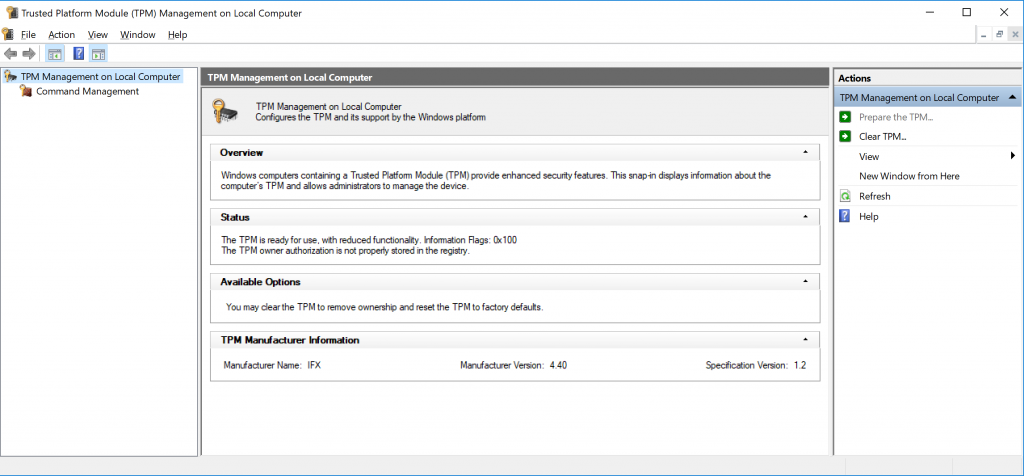The width and height of the screenshot is (1024, 476).
Task: Click the Help icon in Actions pane
Action: (x=845, y=216)
